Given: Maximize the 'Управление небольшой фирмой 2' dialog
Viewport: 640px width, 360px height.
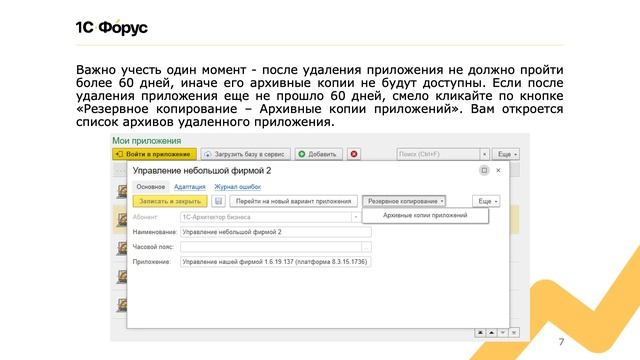Looking at the screenshot, I should (x=484, y=170).
